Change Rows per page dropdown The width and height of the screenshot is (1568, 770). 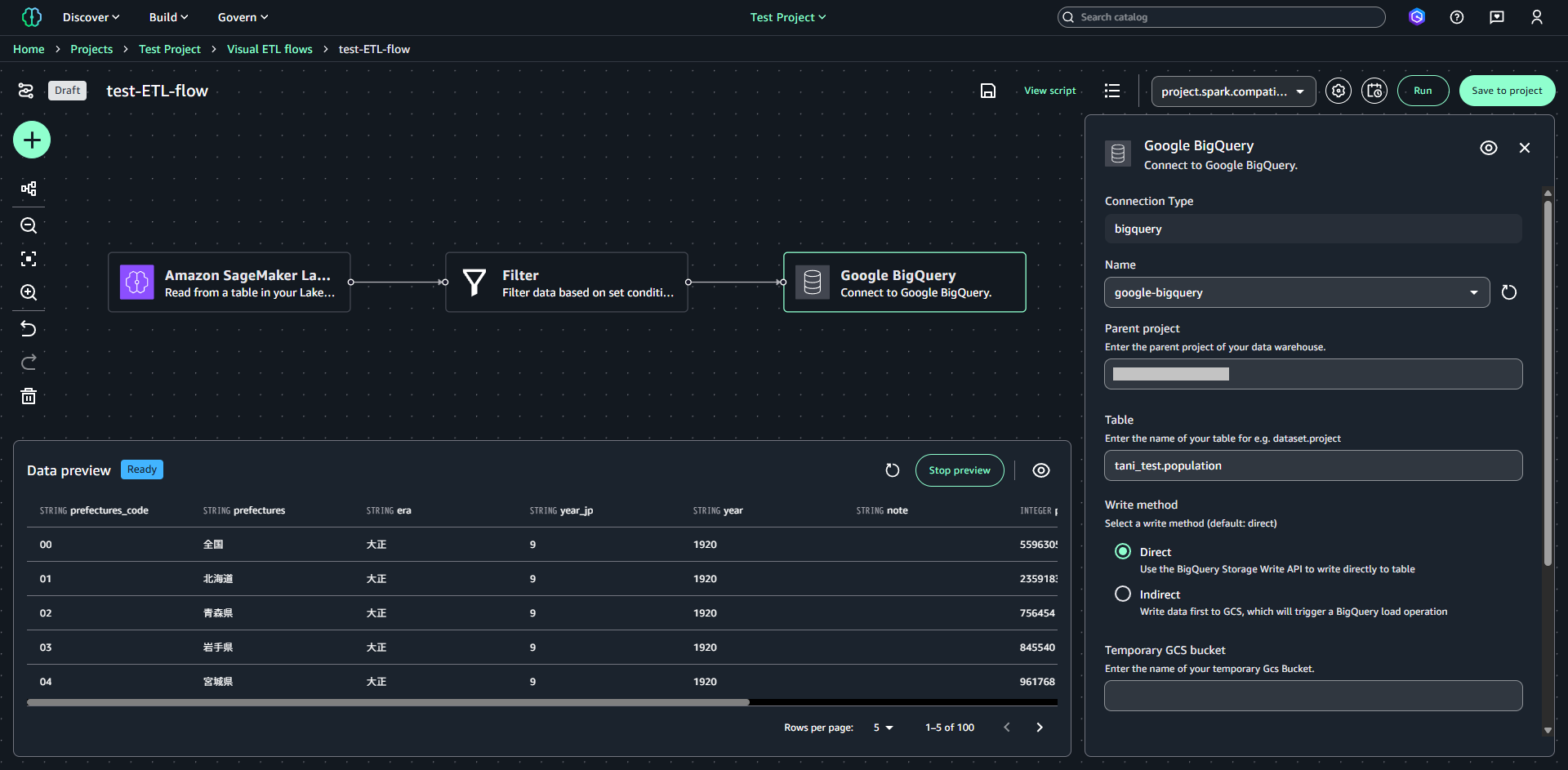point(883,728)
